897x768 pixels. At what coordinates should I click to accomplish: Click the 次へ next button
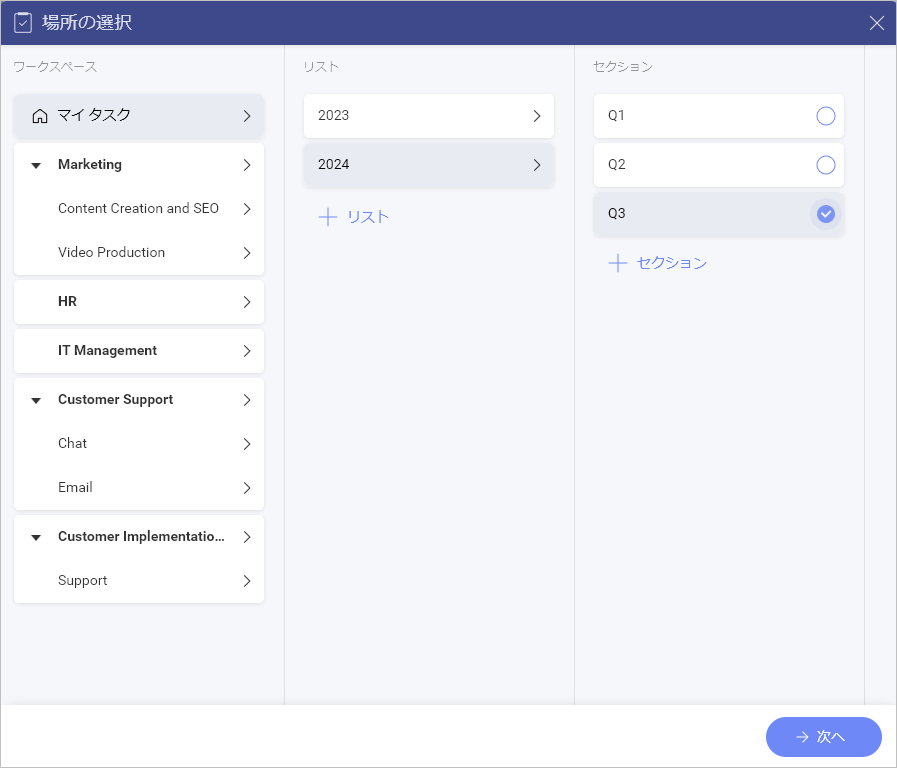[824, 737]
